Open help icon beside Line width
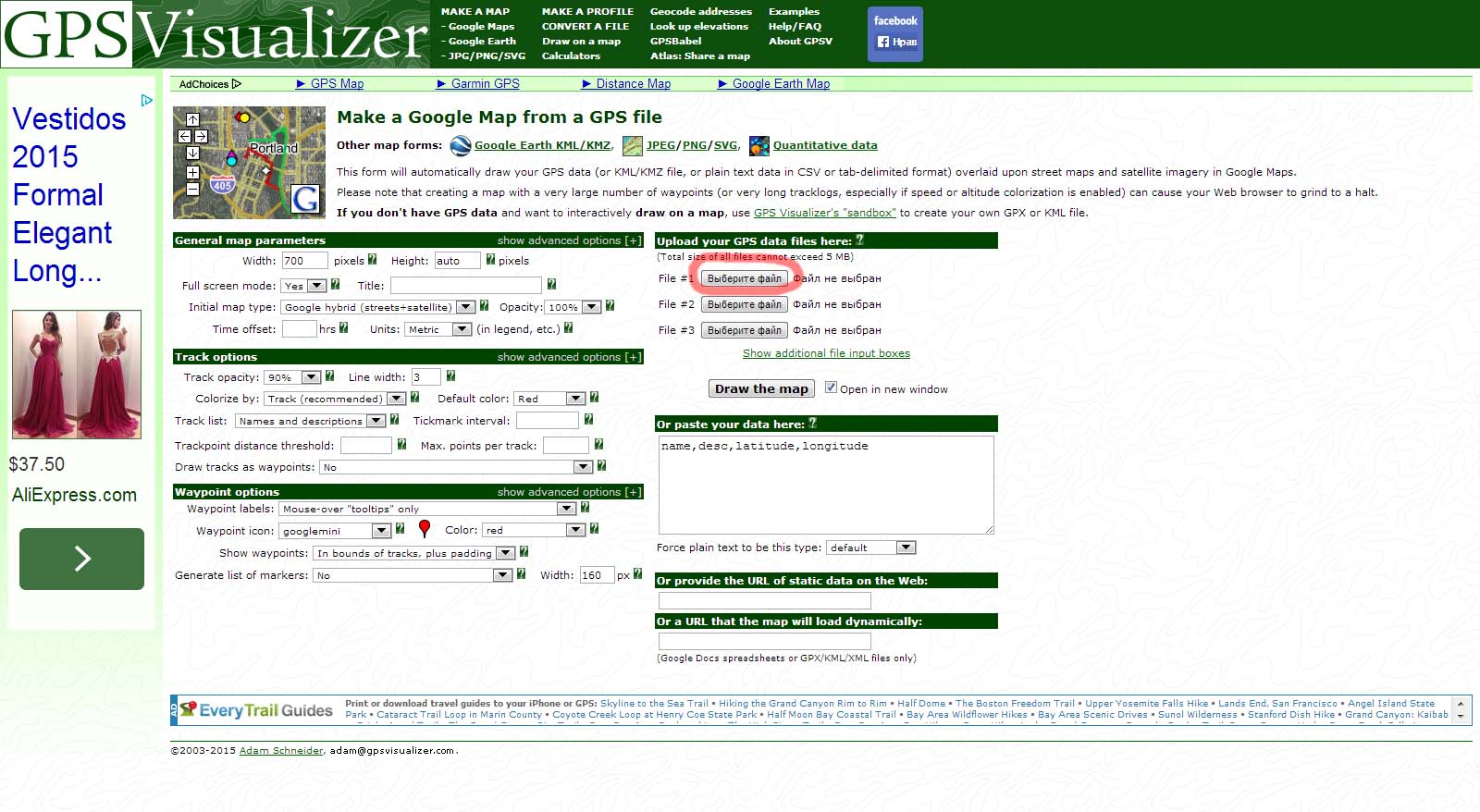1480x812 pixels. 450,376
